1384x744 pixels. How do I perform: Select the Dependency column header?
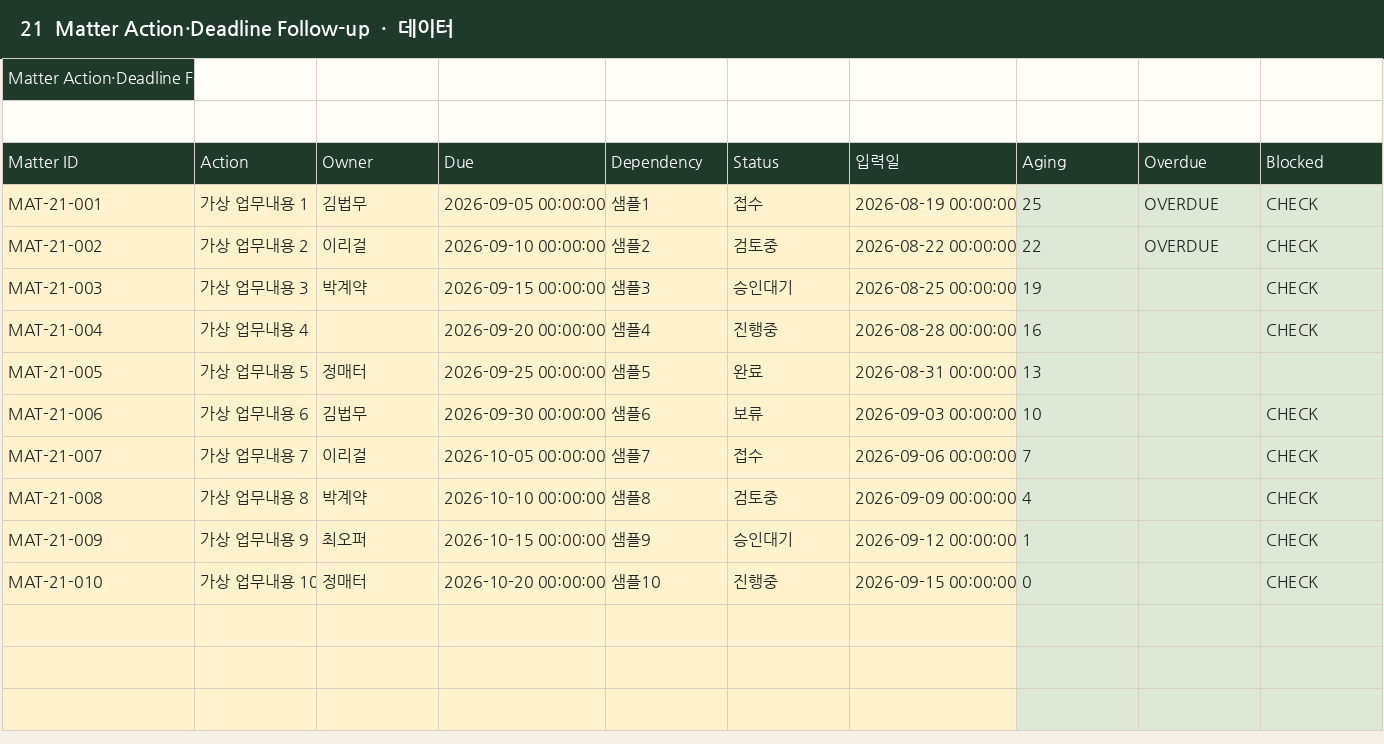pyautogui.click(x=666, y=163)
